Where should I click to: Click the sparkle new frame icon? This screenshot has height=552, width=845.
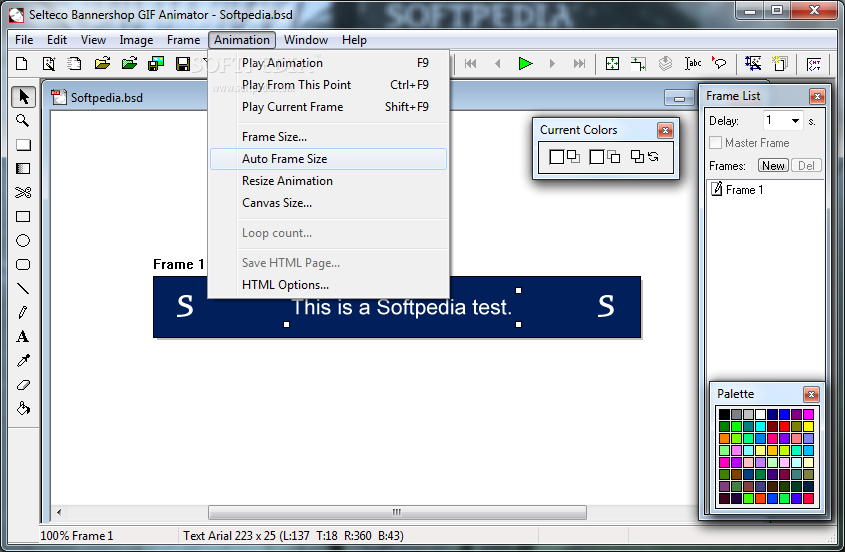(779, 64)
